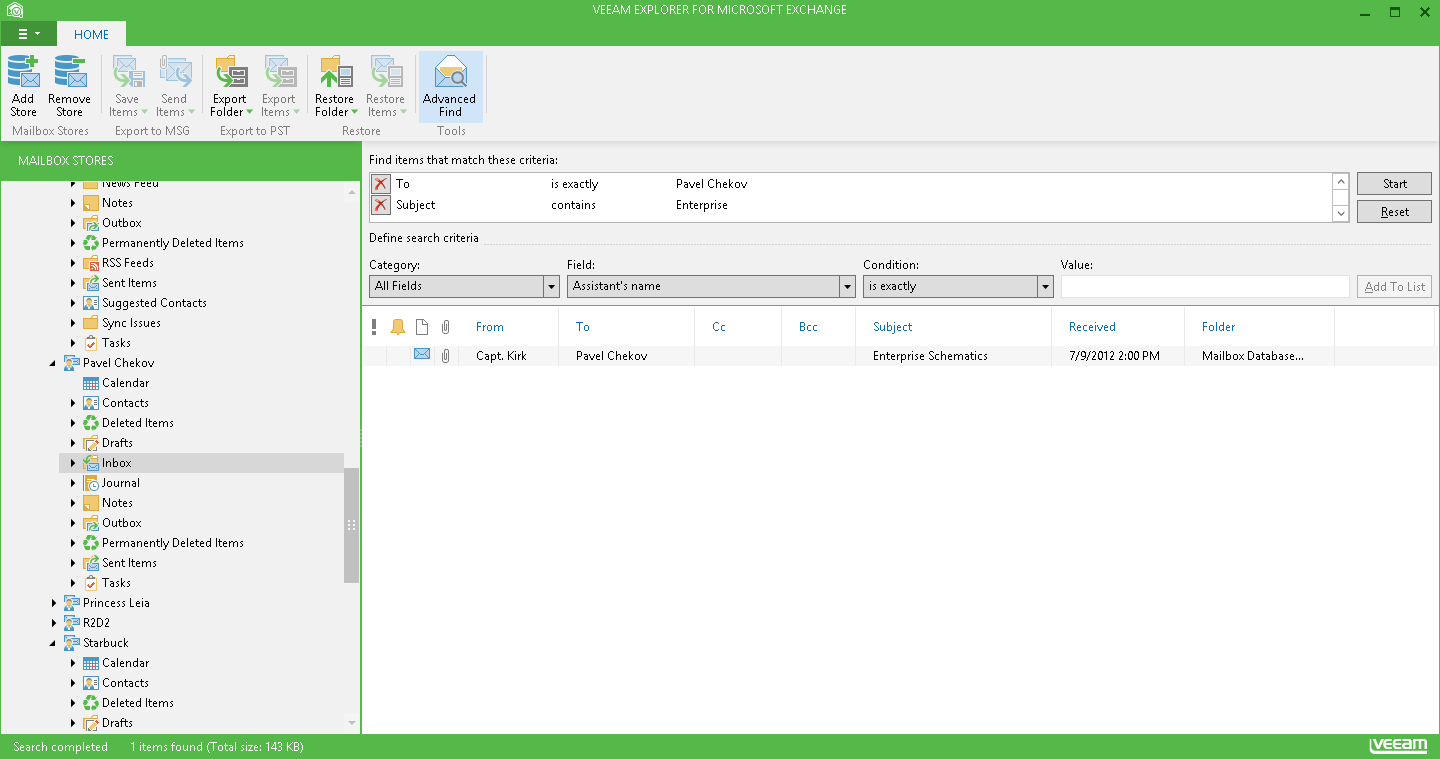This screenshot has width=1440, height=759.
Task: Click into the Value input field
Action: 1205,286
